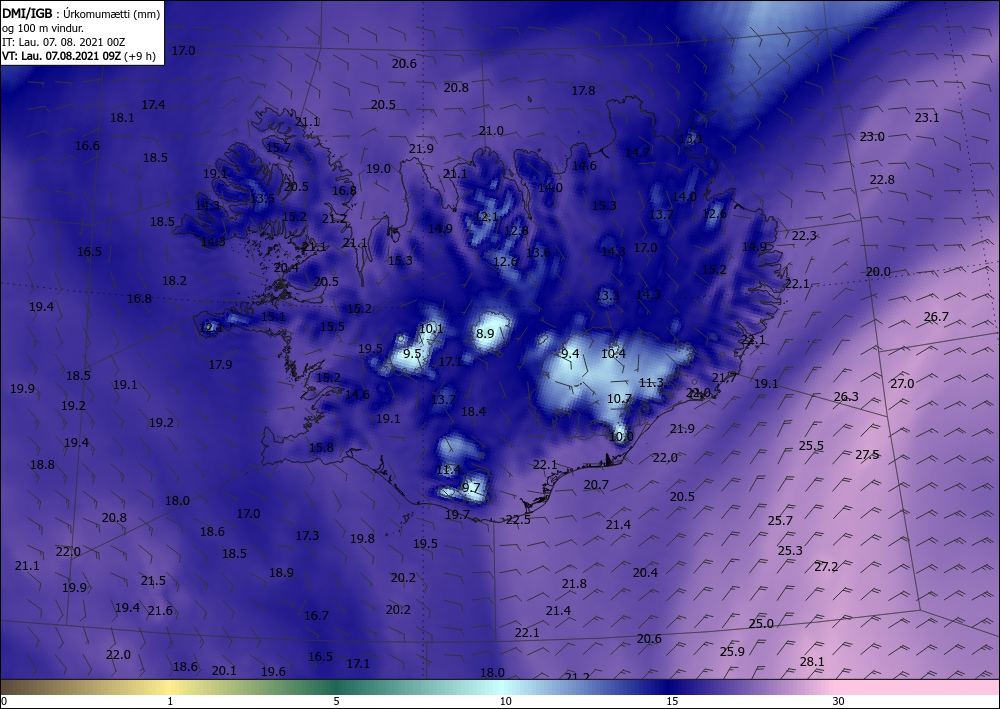The image size is (1000, 709).
Task: Click the 18.1 value on the map
Action: [122, 118]
